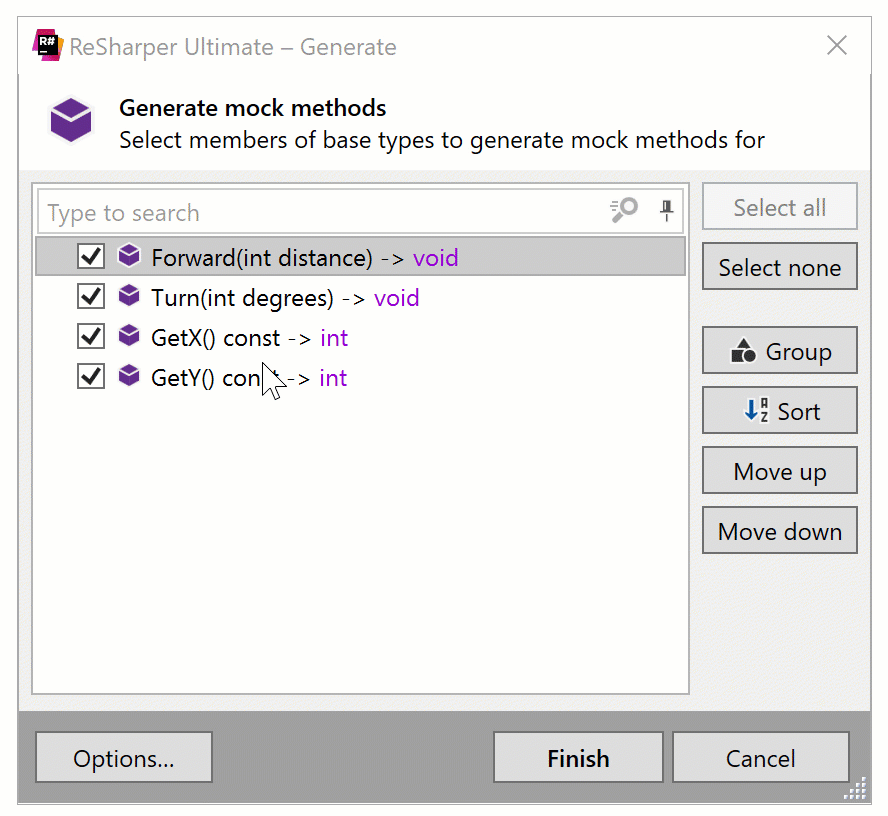The image size is (888, 816).
Task: Click the search options magnifier icon
Action: [x=624, y=210]
